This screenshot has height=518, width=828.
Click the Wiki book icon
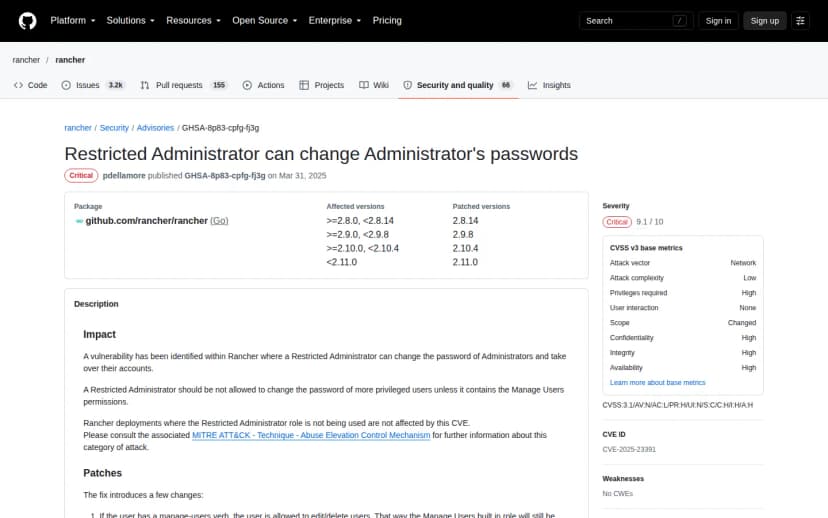pos(364,85)
